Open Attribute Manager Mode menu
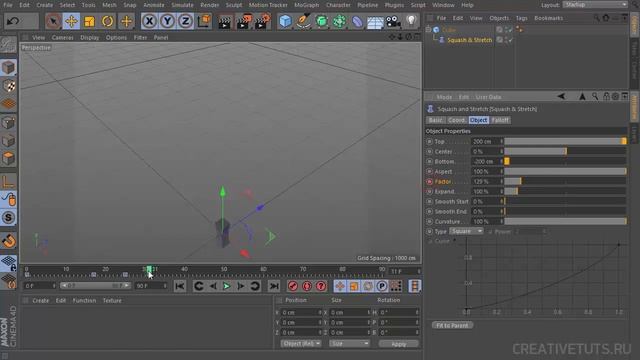This screenshot has width=640, height=360. 444,97
